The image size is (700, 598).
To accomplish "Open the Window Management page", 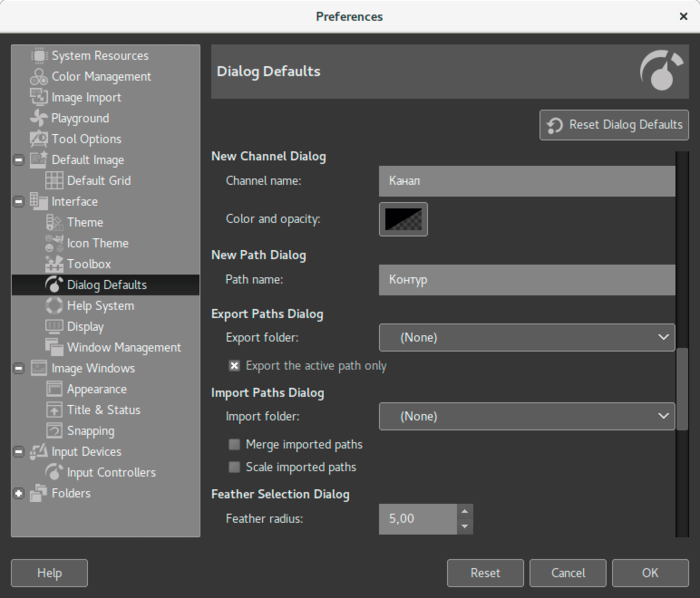I will [x=124, y=348].
